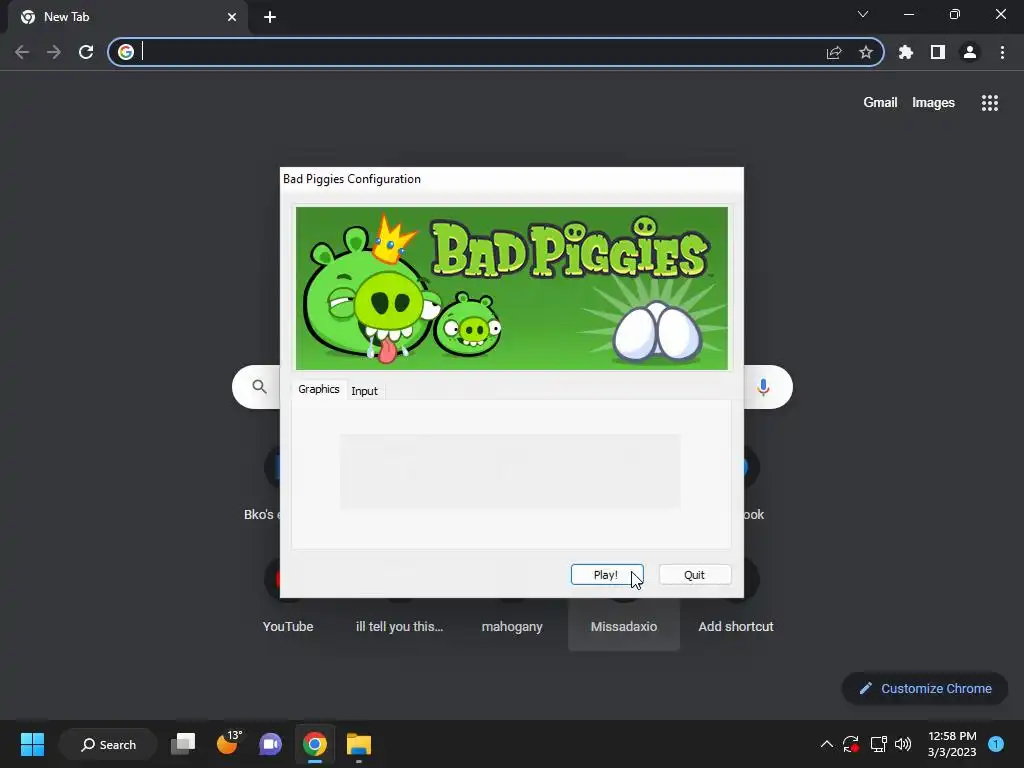Go back in Chrome history
The height and width of the screenshot is (768, 1024).
coord(22,52)
